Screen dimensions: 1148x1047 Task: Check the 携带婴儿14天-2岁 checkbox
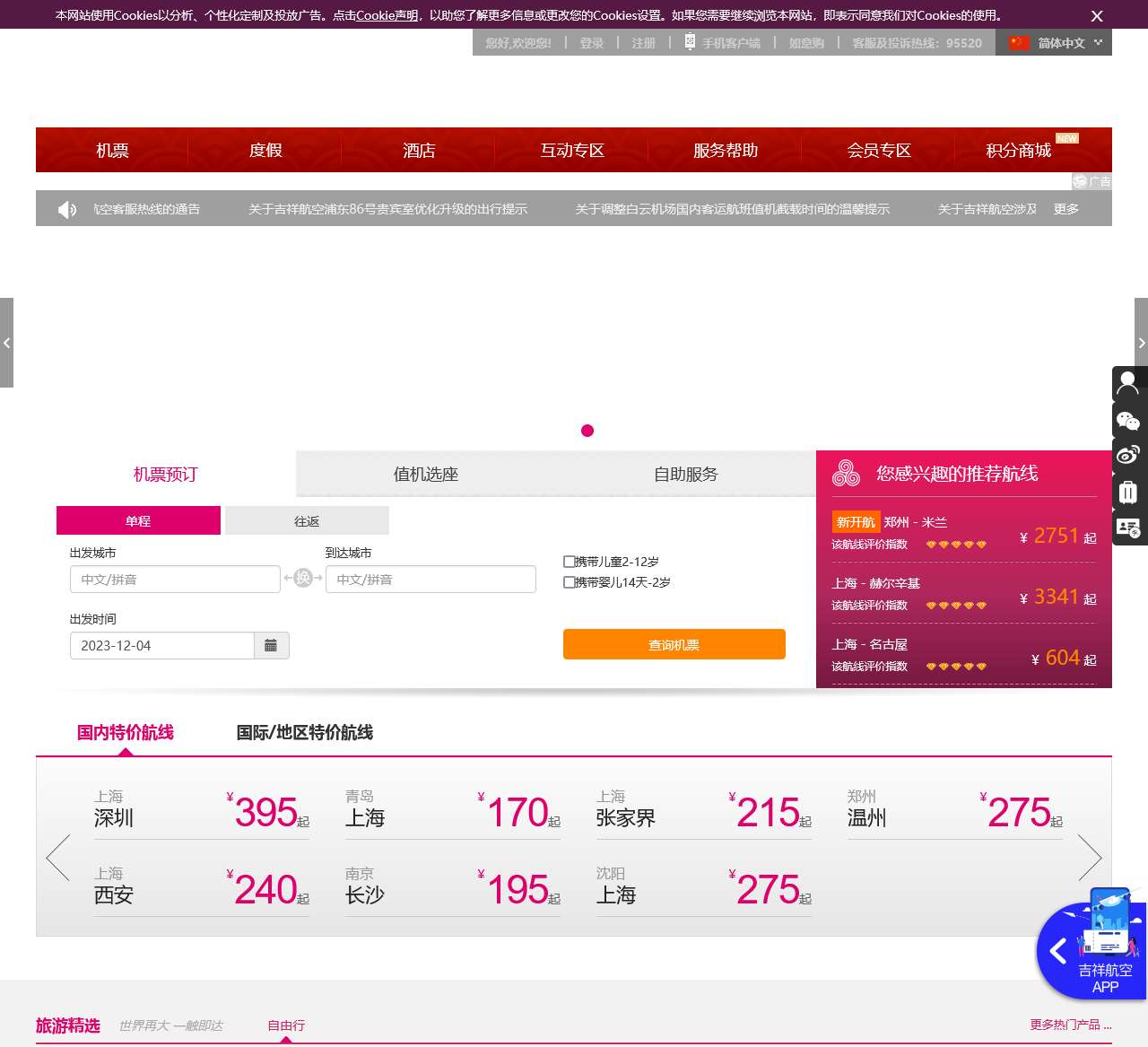[569, 582]
